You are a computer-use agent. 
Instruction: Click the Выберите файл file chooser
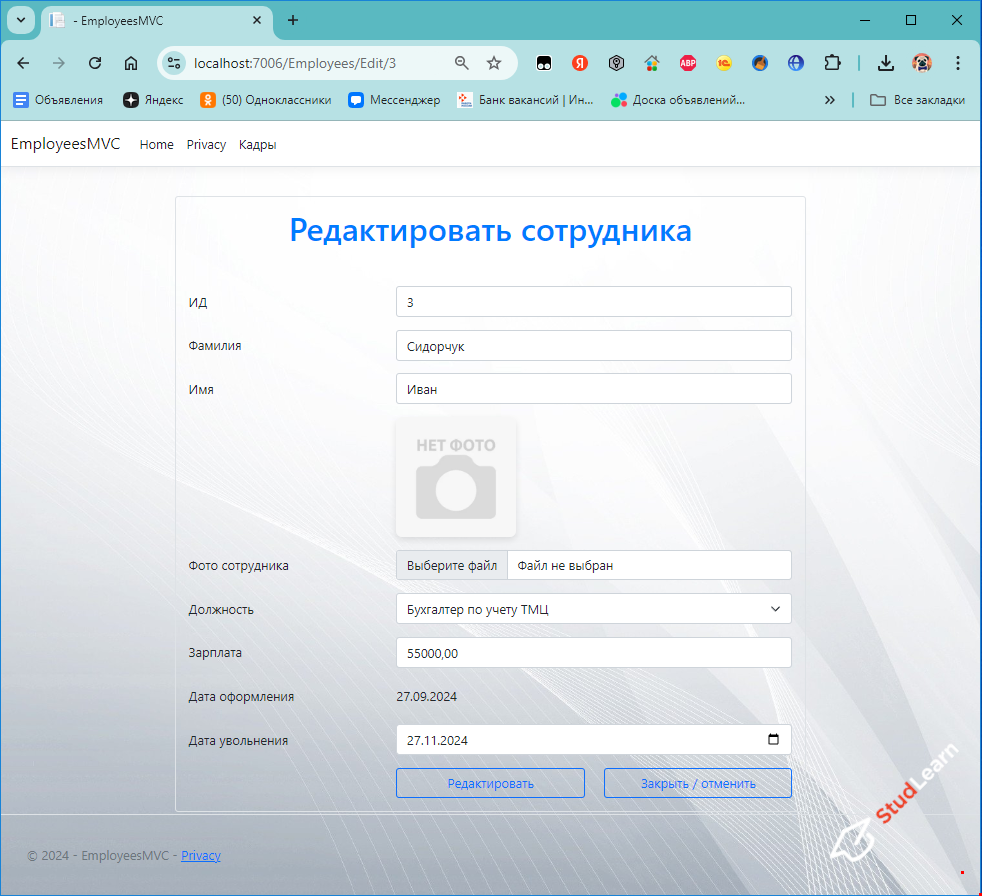452,565
